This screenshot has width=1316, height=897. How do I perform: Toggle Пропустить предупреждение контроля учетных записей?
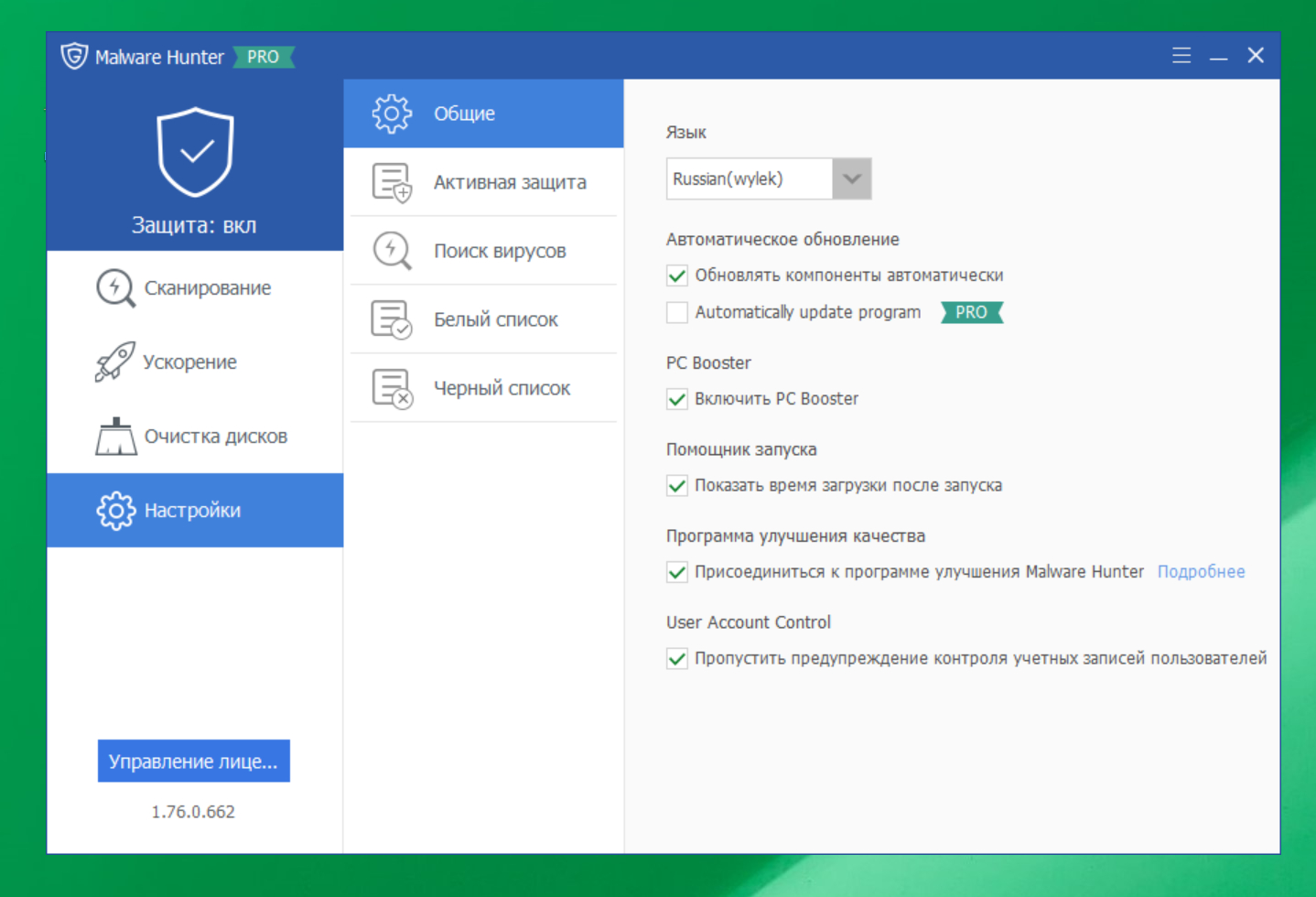point(677,658)
